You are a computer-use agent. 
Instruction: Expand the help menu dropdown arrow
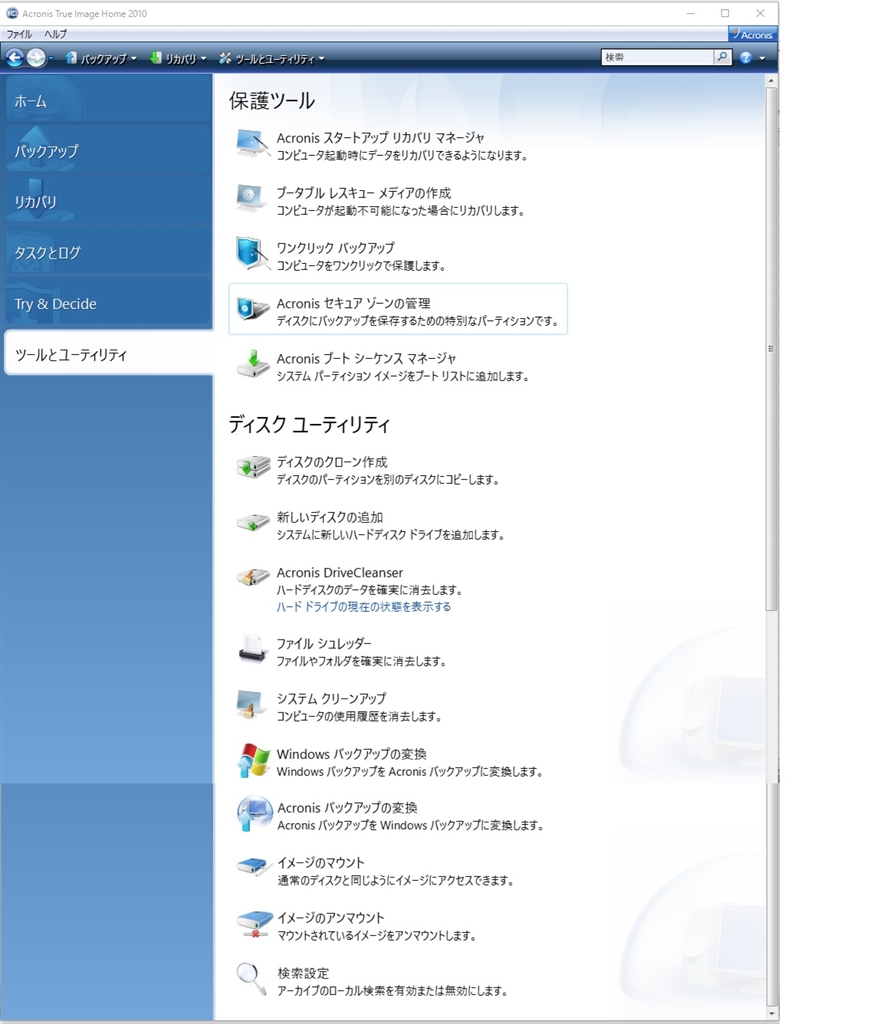point(762,59)
